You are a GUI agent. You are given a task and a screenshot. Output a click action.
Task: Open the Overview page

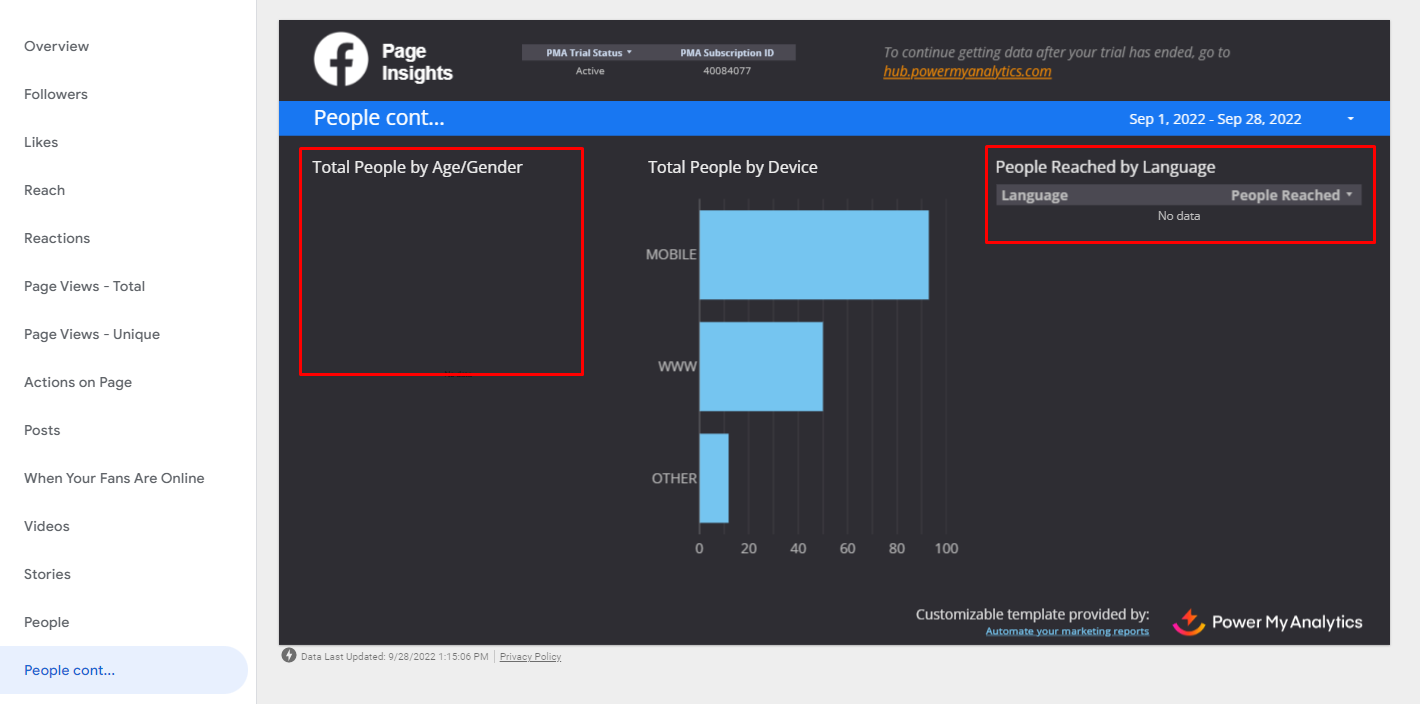[57, 46]
